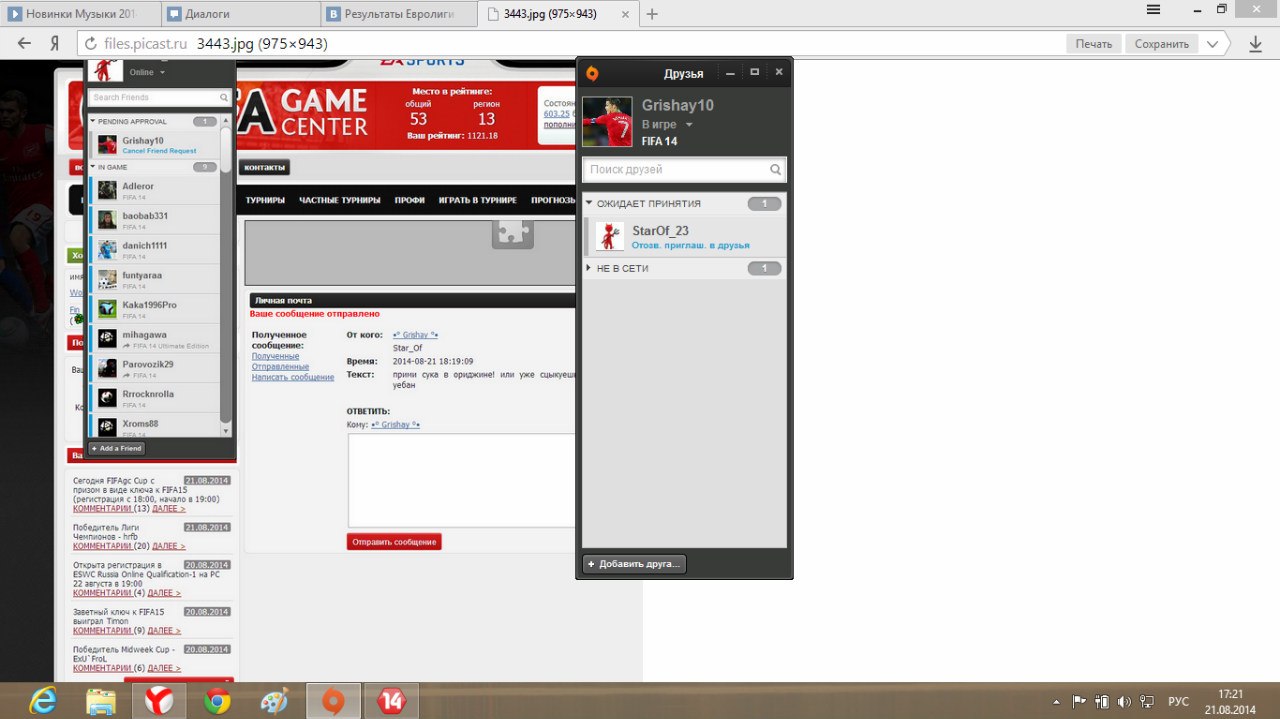Image resolution: width=1280 pixels, height=719 pixels.
Task: Click the Yandex Я home button
Action: tap(55, 44)
